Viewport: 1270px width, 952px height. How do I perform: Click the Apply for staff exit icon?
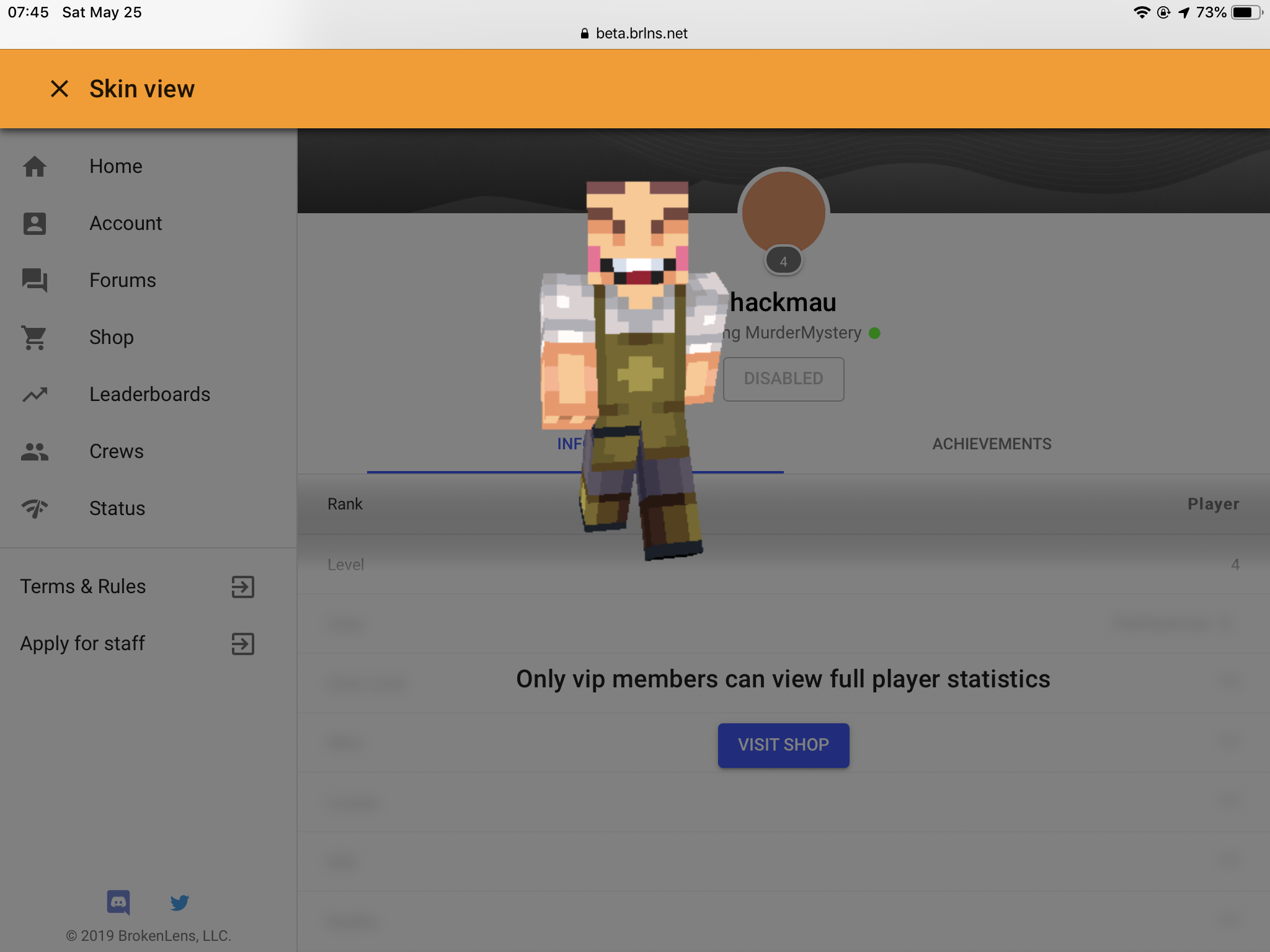click(x=243, y=643)
